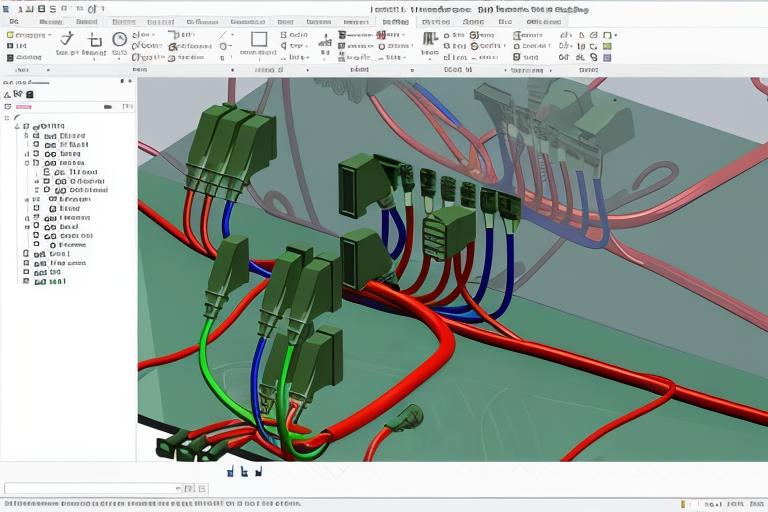768x512 pixels.
Task: Switch to the first ribbon tab on the left
Action: (15, 21)
